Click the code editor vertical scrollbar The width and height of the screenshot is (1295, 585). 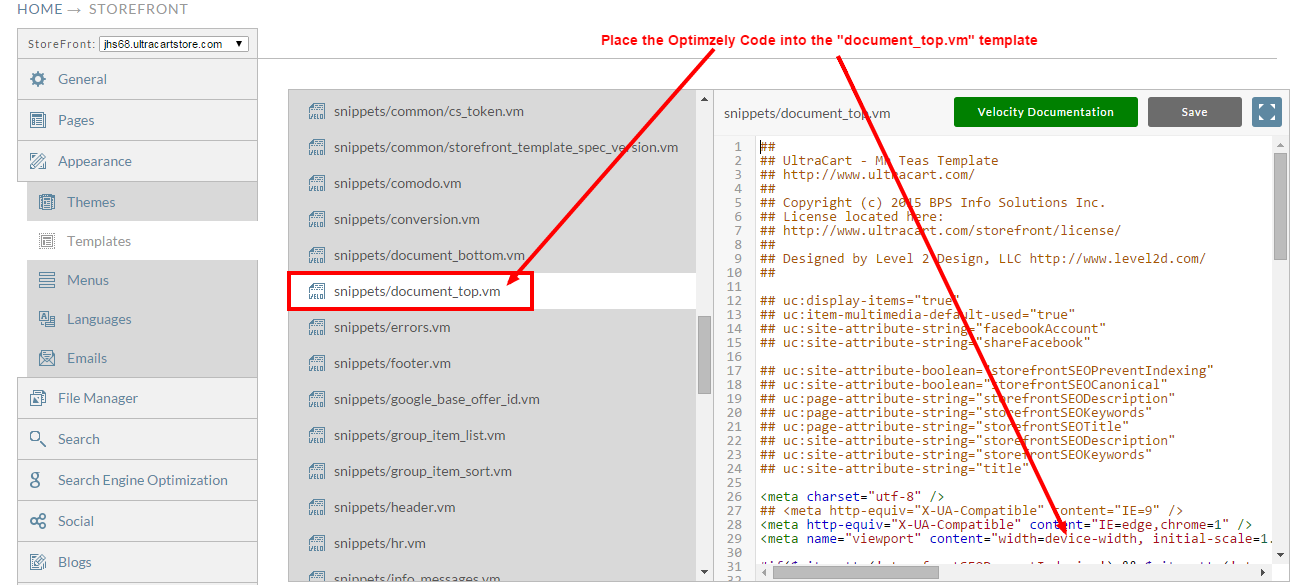[1280, 206]
